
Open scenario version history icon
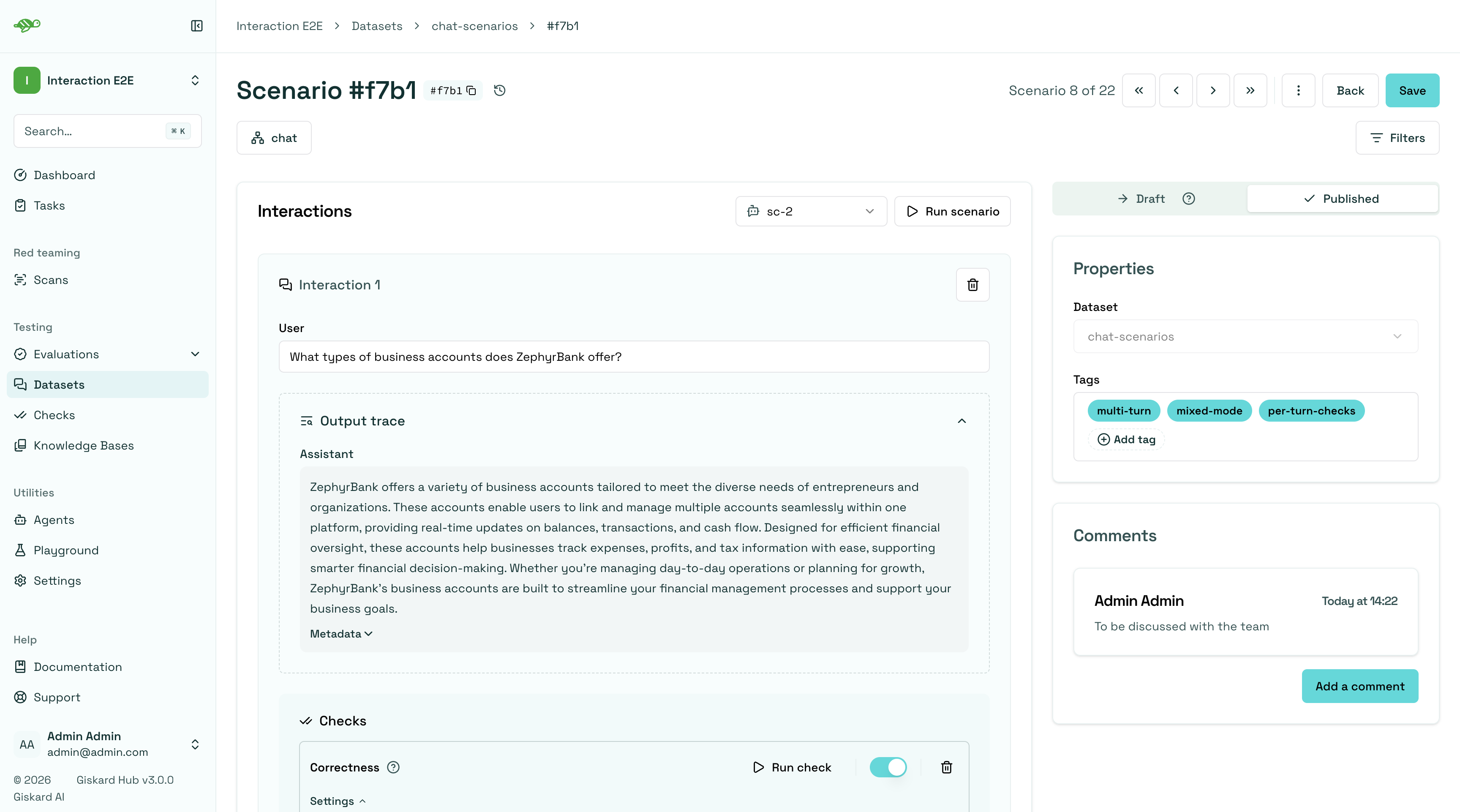[x=499, y=91]
